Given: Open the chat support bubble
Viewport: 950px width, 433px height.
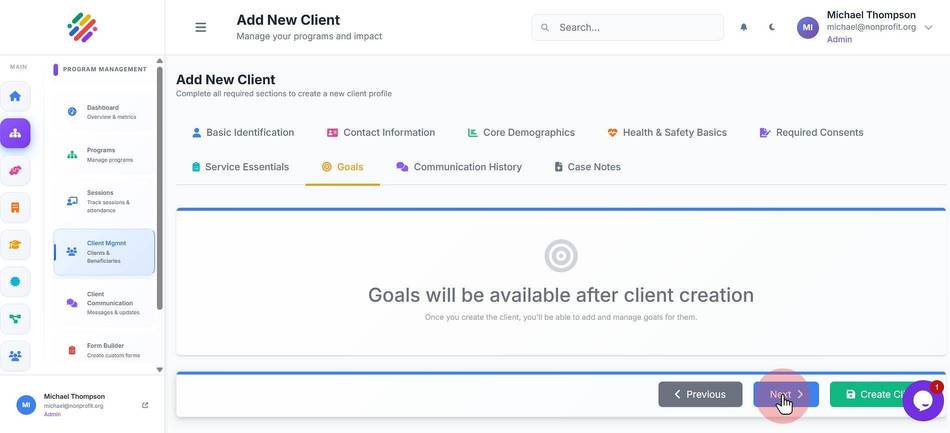Looking at the screenshot, I should pos(923,401).
